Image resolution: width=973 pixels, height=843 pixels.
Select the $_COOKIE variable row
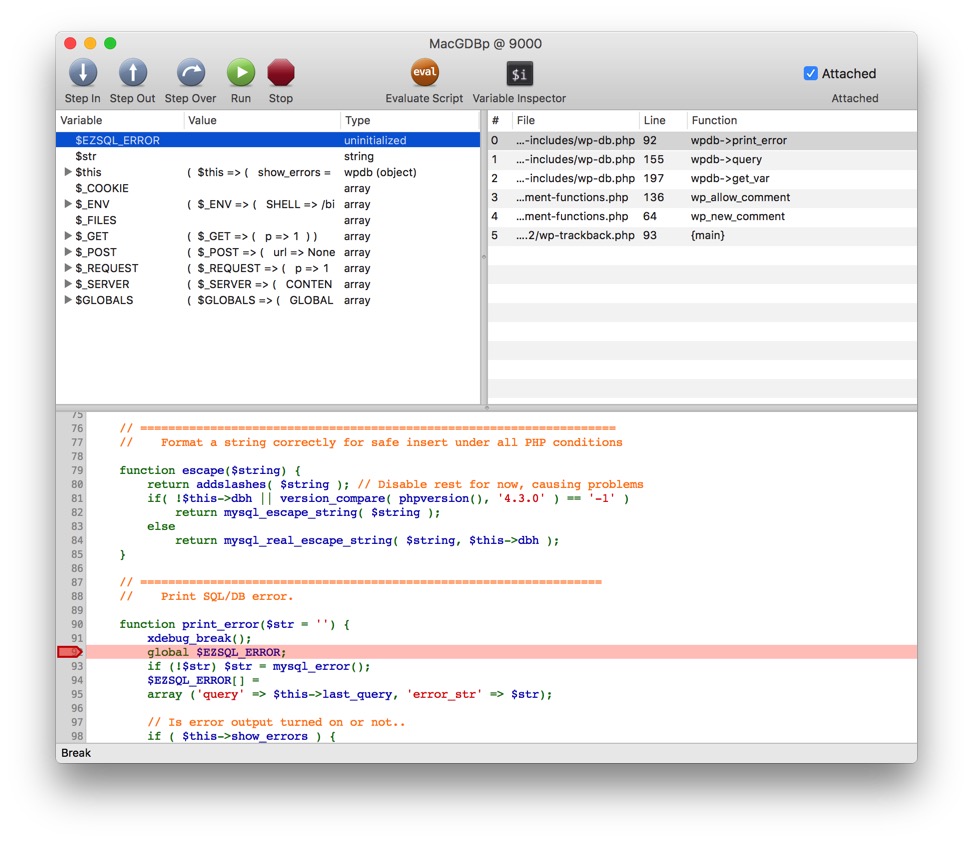point(267,188)
